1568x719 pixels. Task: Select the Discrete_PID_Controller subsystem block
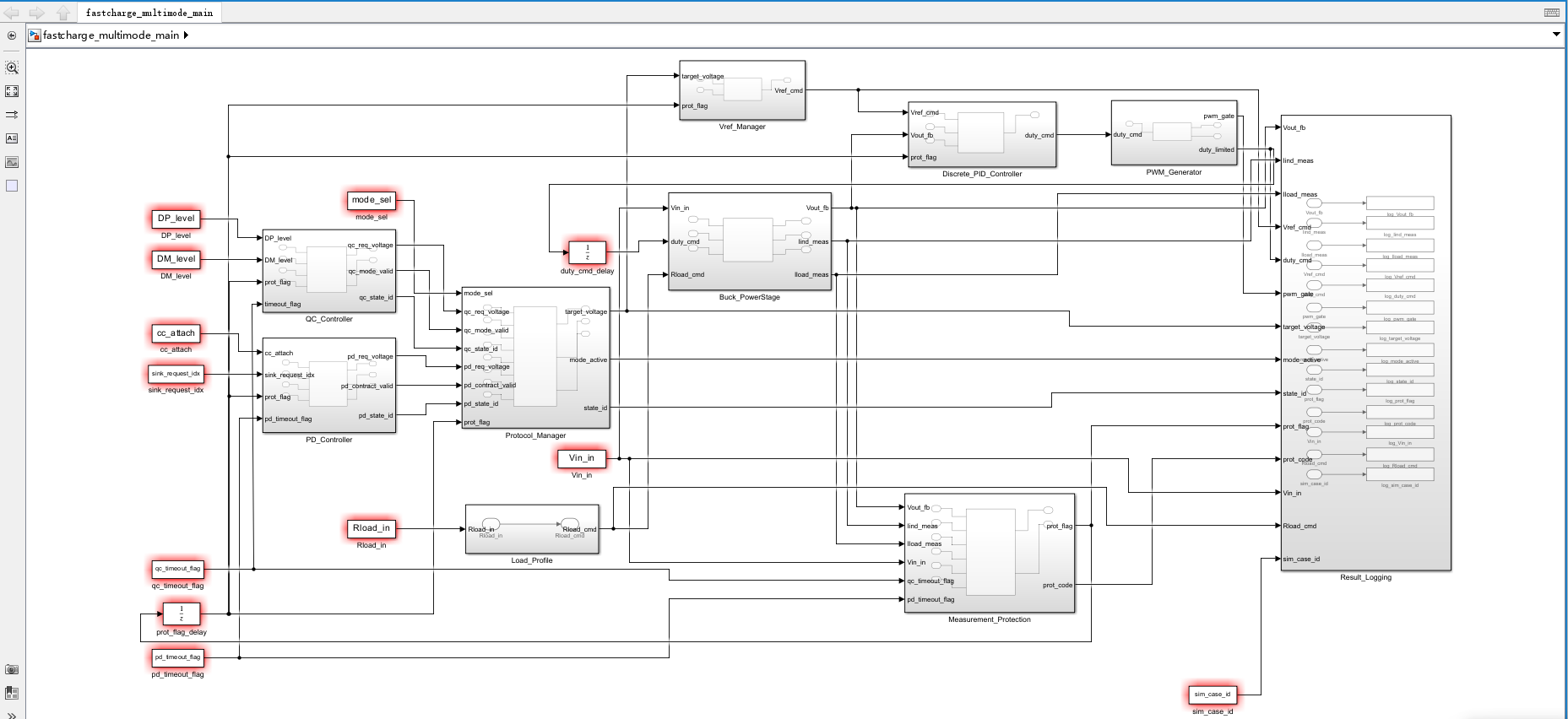982,135
